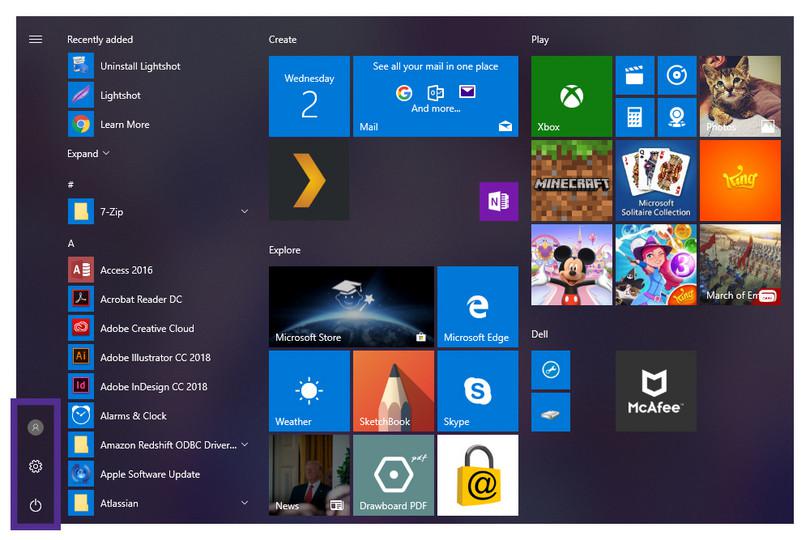Launch the Minecraft tile
Image resolution: width=810 pixels, height=540 pixels.
(571, 180)
